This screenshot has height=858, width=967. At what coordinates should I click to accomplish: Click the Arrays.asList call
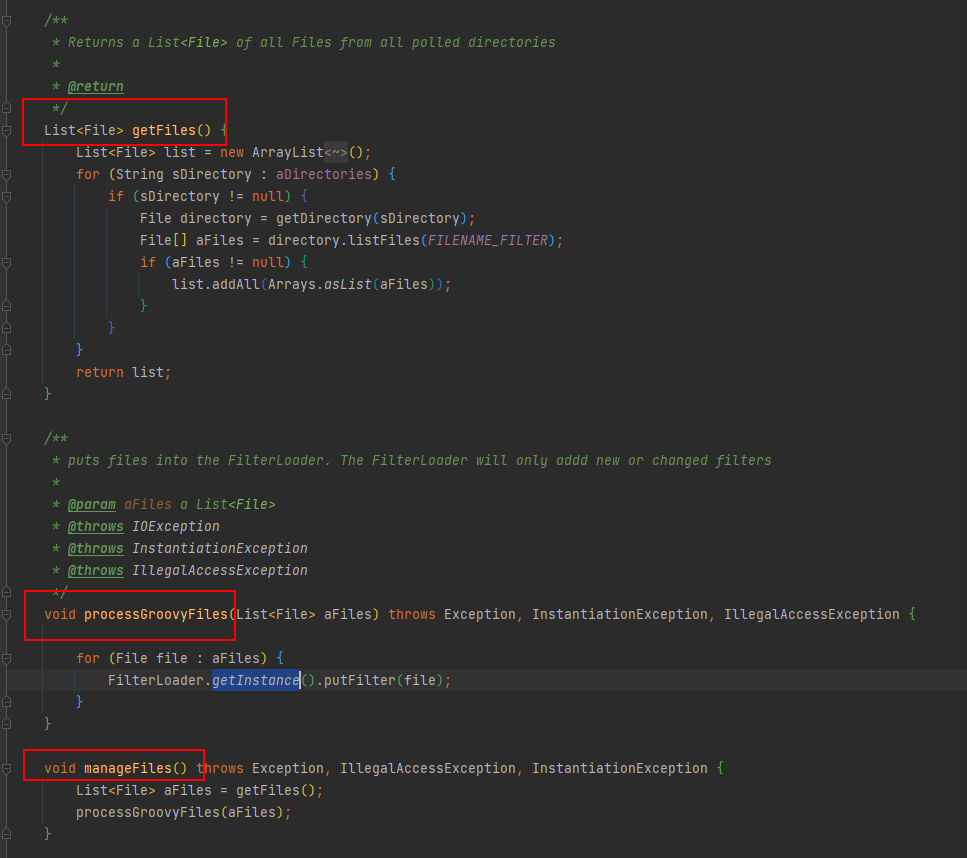(320, 284)
